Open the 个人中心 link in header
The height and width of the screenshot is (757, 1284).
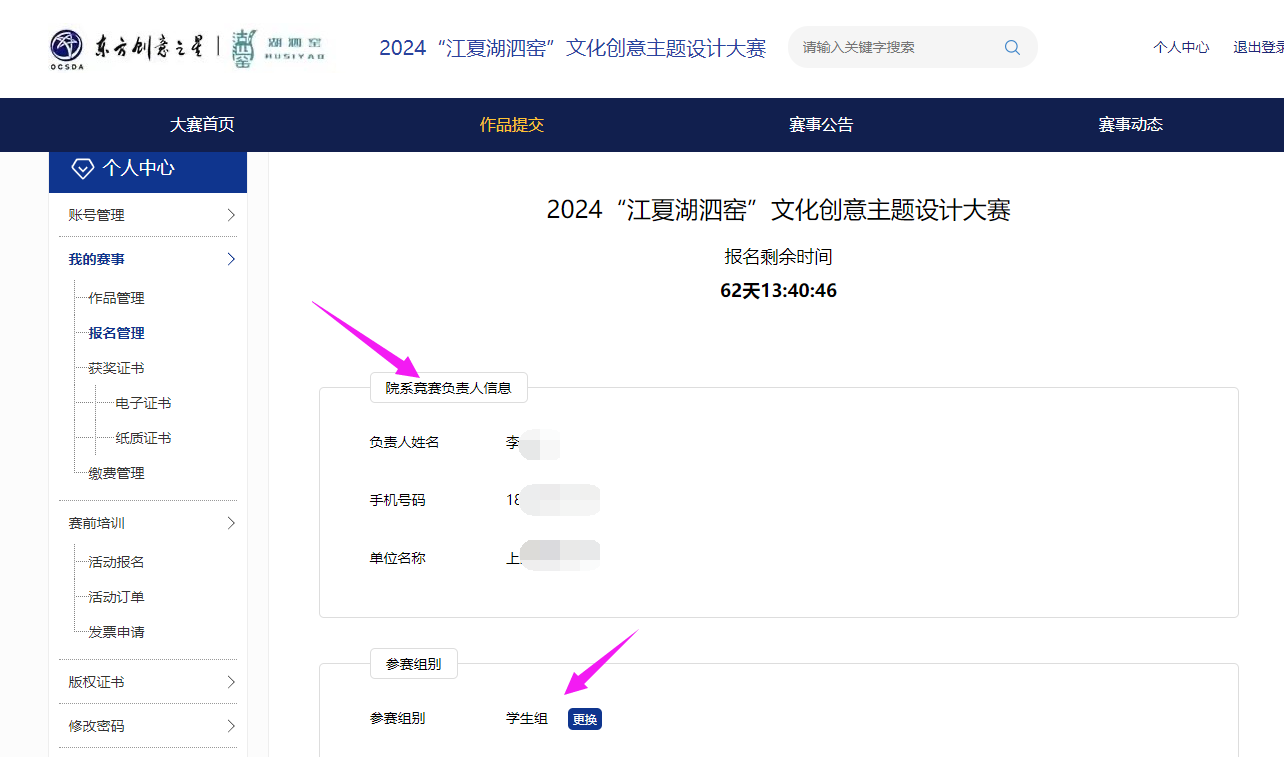tap(1181, 47)
